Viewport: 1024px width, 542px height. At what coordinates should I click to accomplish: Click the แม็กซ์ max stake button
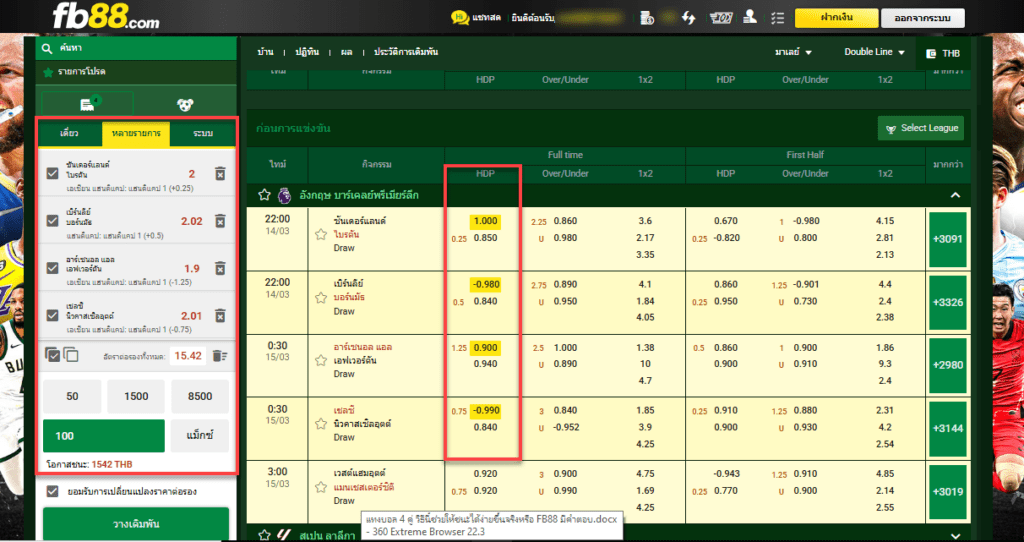point(200,436)
